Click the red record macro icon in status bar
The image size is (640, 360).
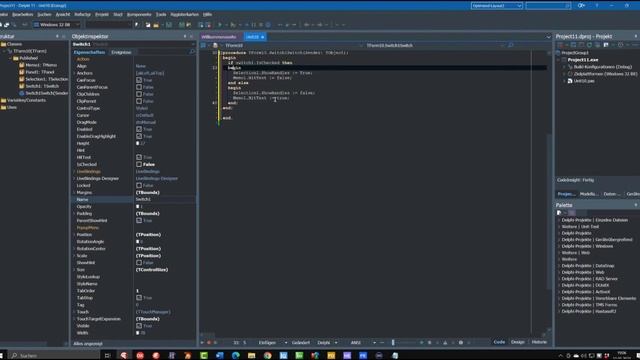pyautogui.click(x=209, y=342)
